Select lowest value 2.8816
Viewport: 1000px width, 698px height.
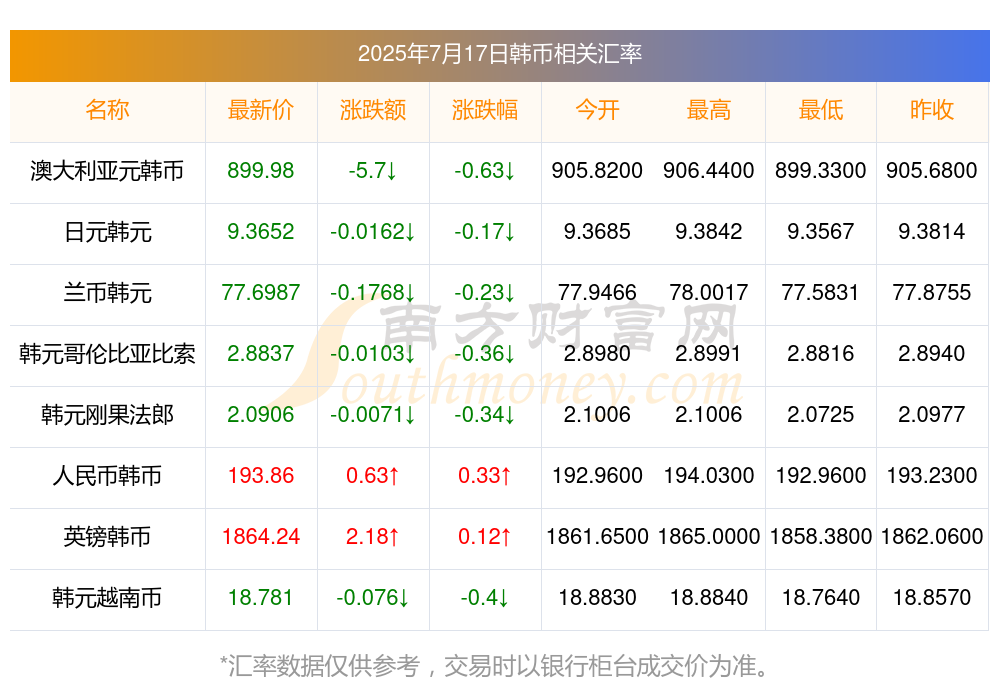tap(821, 353)
